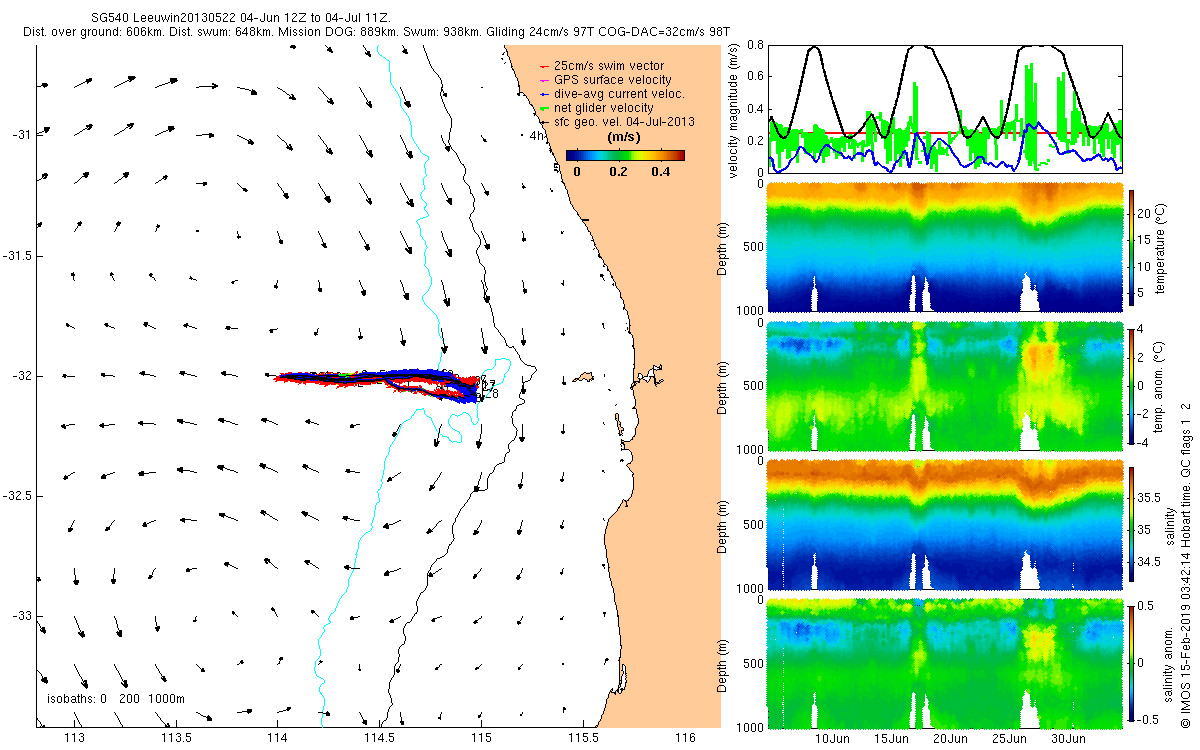The image size is (1200, 750).
Task: Click the 'isobaths: 0 200 1000m' label
Action: [116, 699]
